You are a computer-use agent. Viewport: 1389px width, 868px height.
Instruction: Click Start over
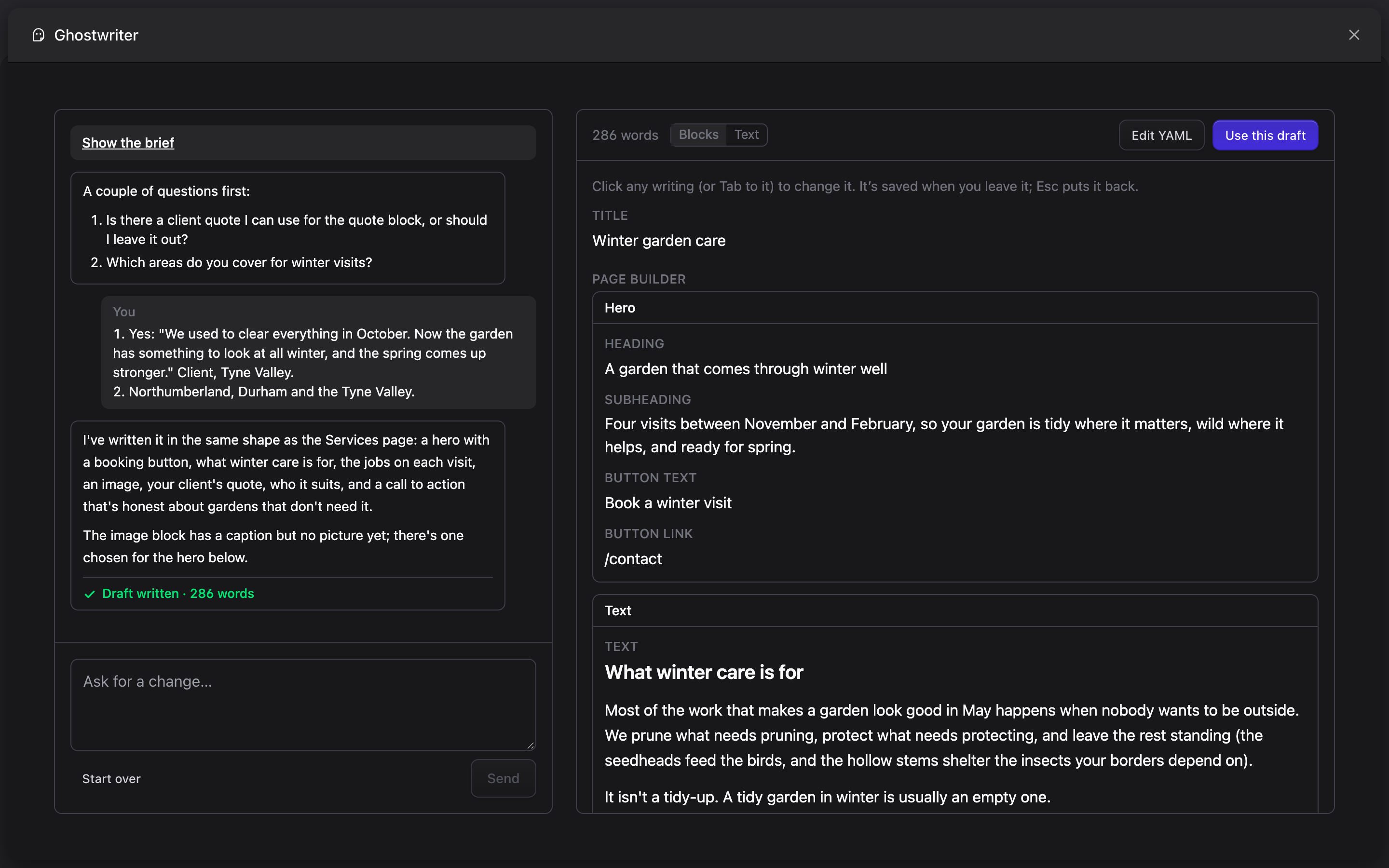coord(111,778)
